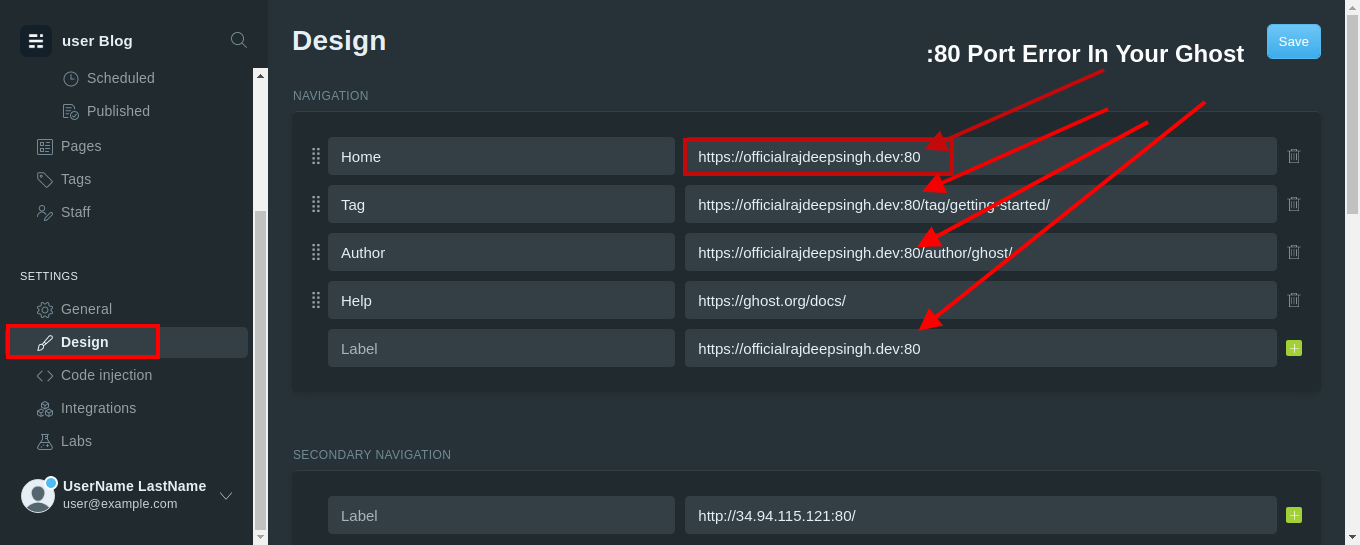Viewport: 1360px width, 545px height.
Task: Click the General settings gear icon
Action: click(45, 309)
